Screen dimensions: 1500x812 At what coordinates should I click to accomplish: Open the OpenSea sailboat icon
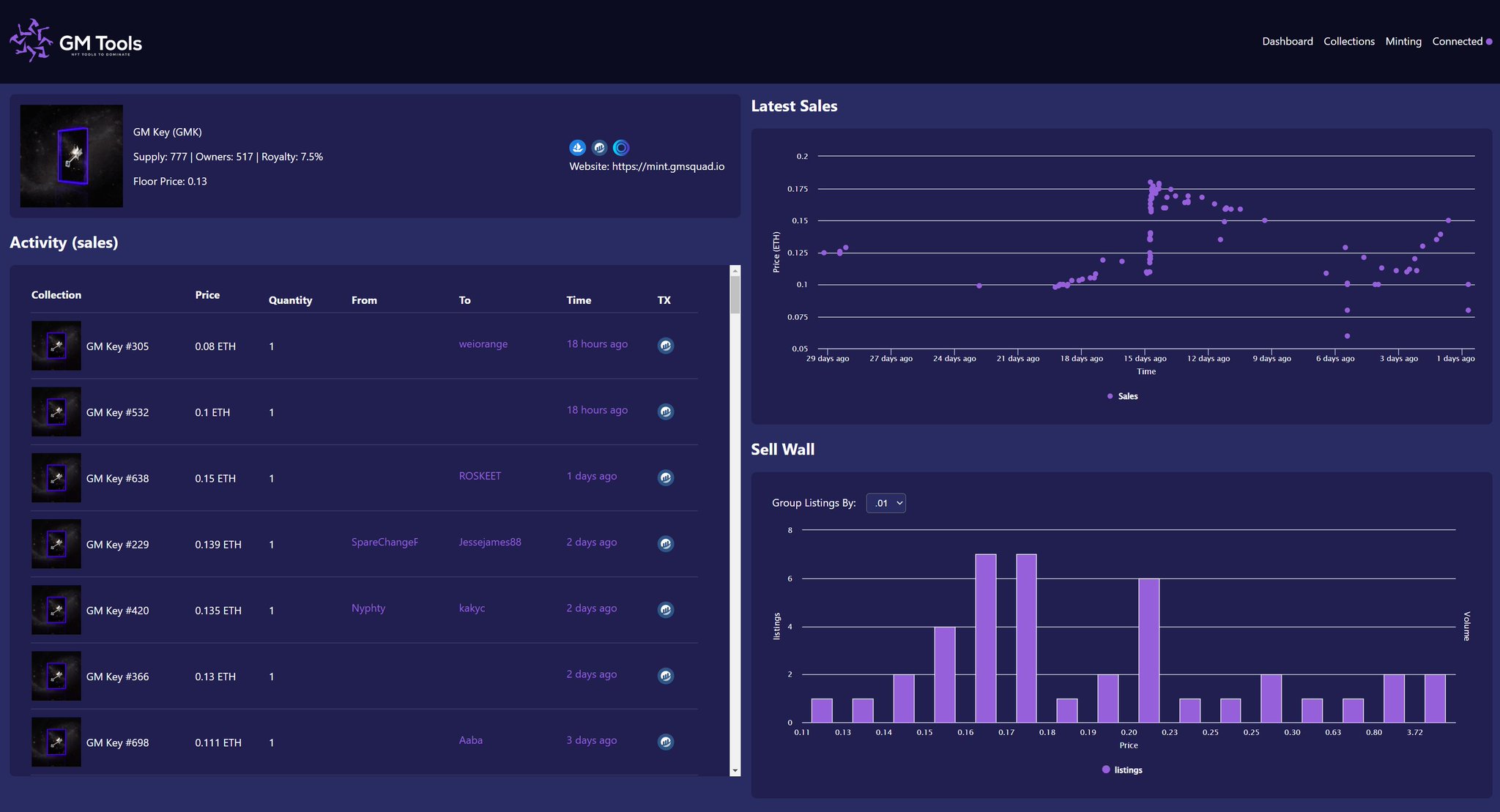[x=577, y=147]
